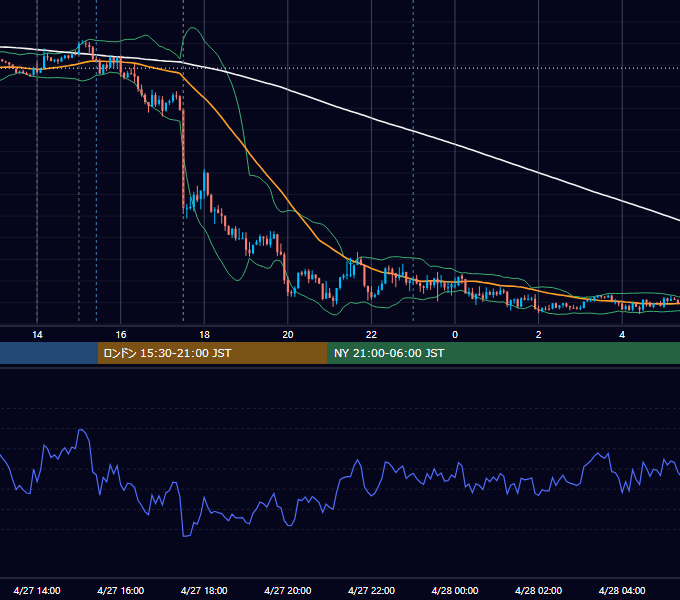Click the 4/27 18:00 date label
Image resolution: width=680 pixels, height=600 pixels.
click(x=204, y=590)
